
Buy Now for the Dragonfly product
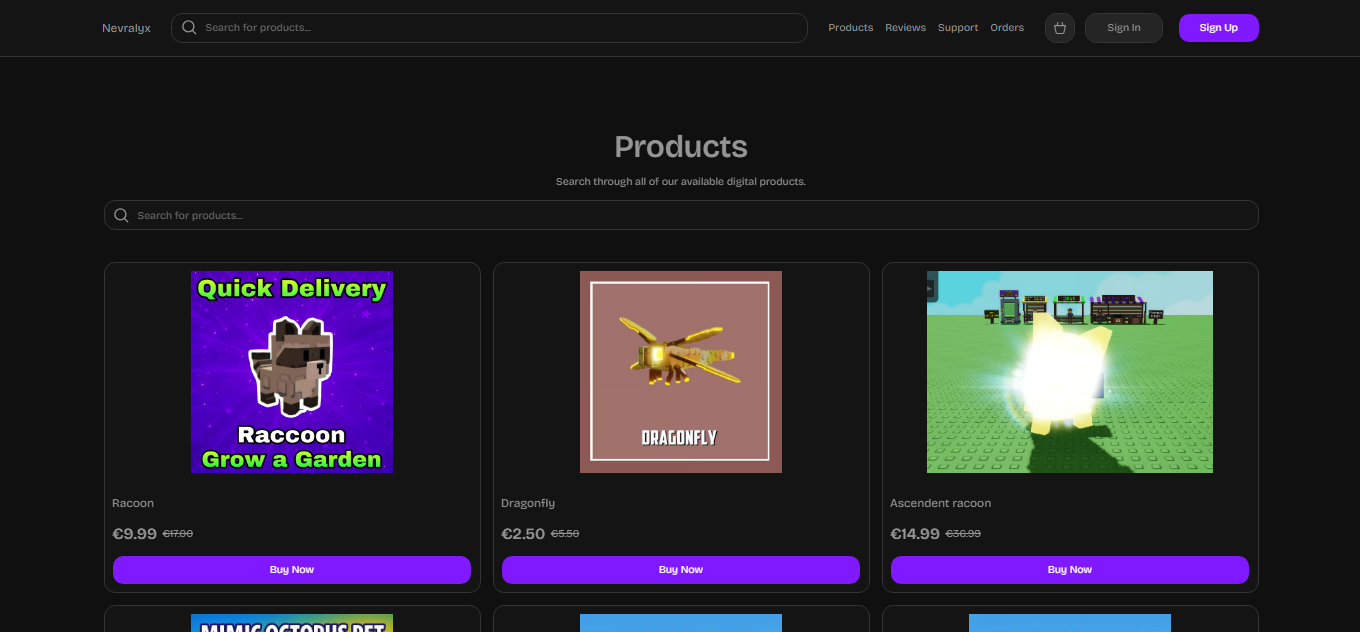[x=681, y=570]
